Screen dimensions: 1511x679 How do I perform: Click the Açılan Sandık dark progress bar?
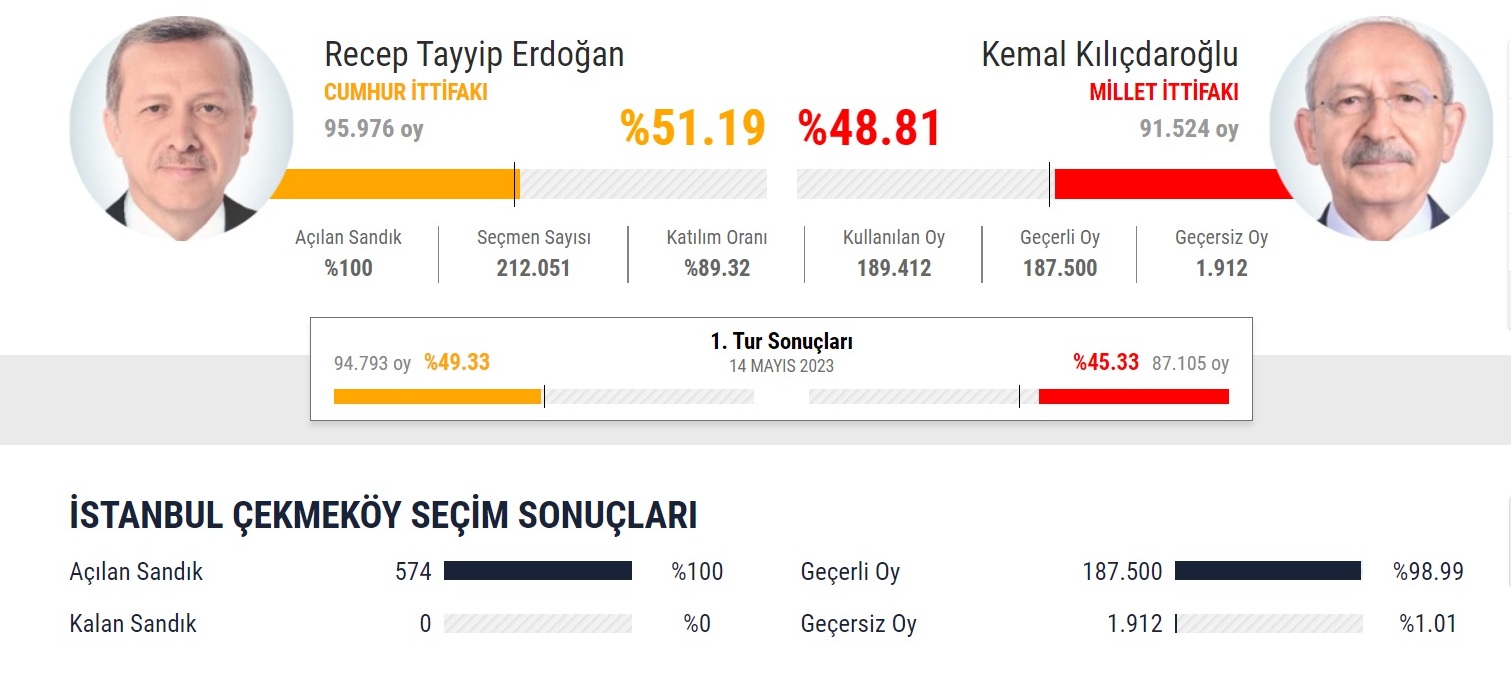click(538, 571)
